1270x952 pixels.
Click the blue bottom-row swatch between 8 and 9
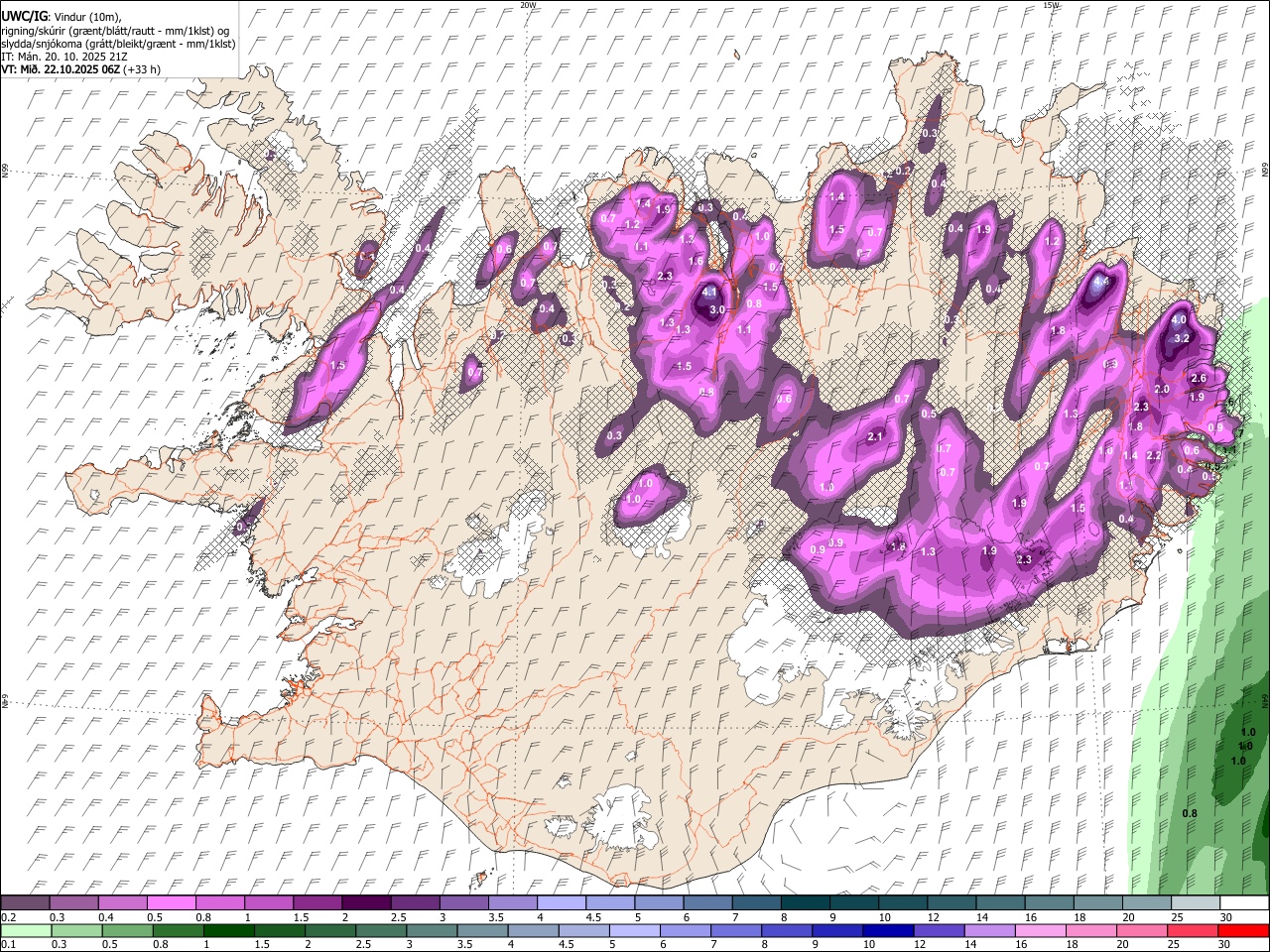pyautogui.click(x=786, y=930)
